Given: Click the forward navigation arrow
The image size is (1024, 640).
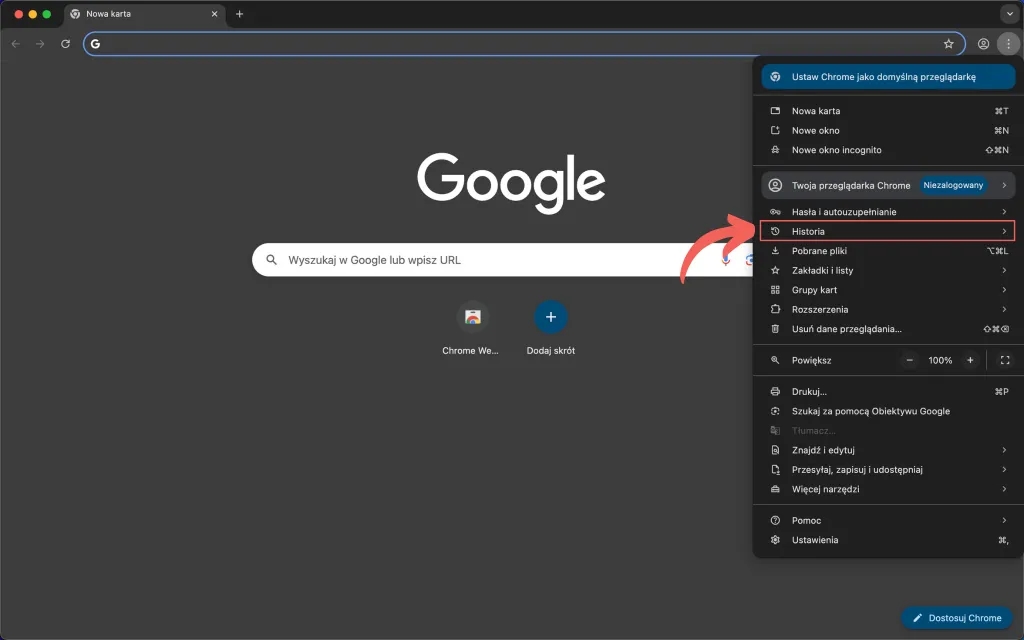Looking at the screenshot, I should (39, 44).
